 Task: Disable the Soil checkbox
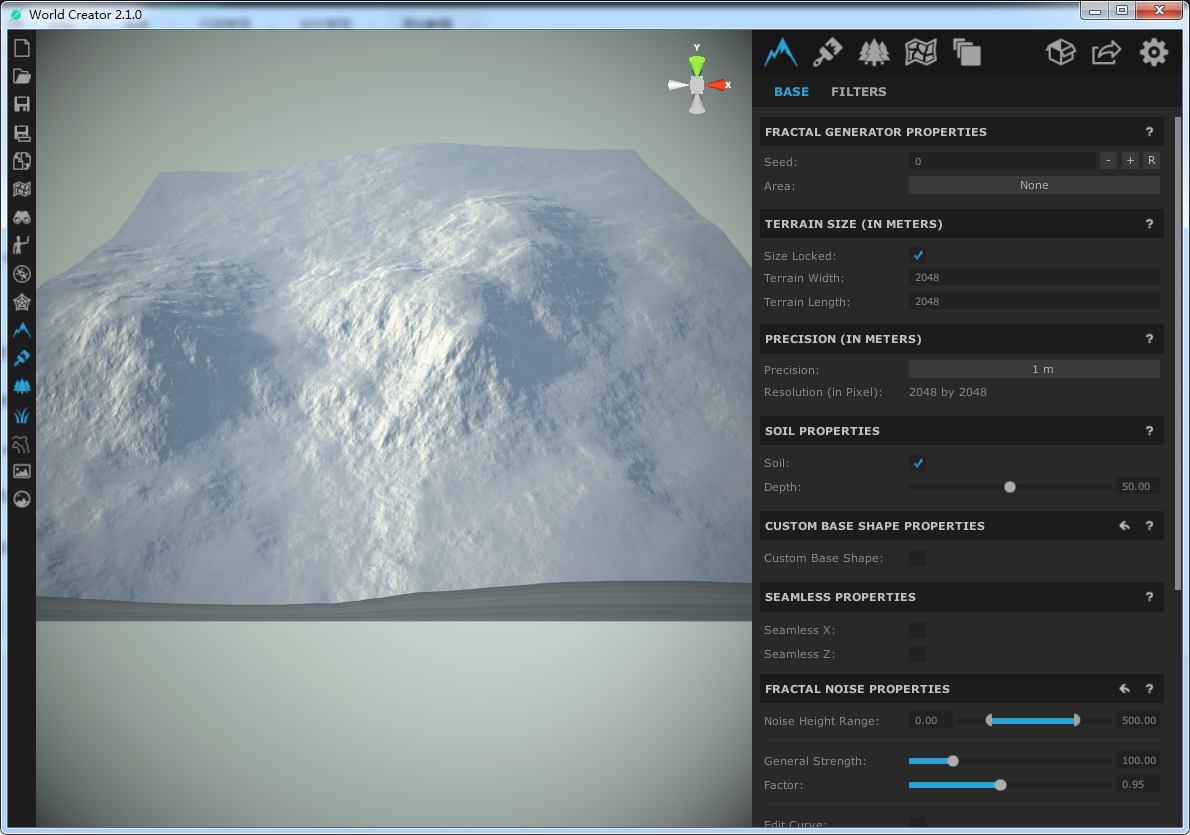tap(917, 463)
